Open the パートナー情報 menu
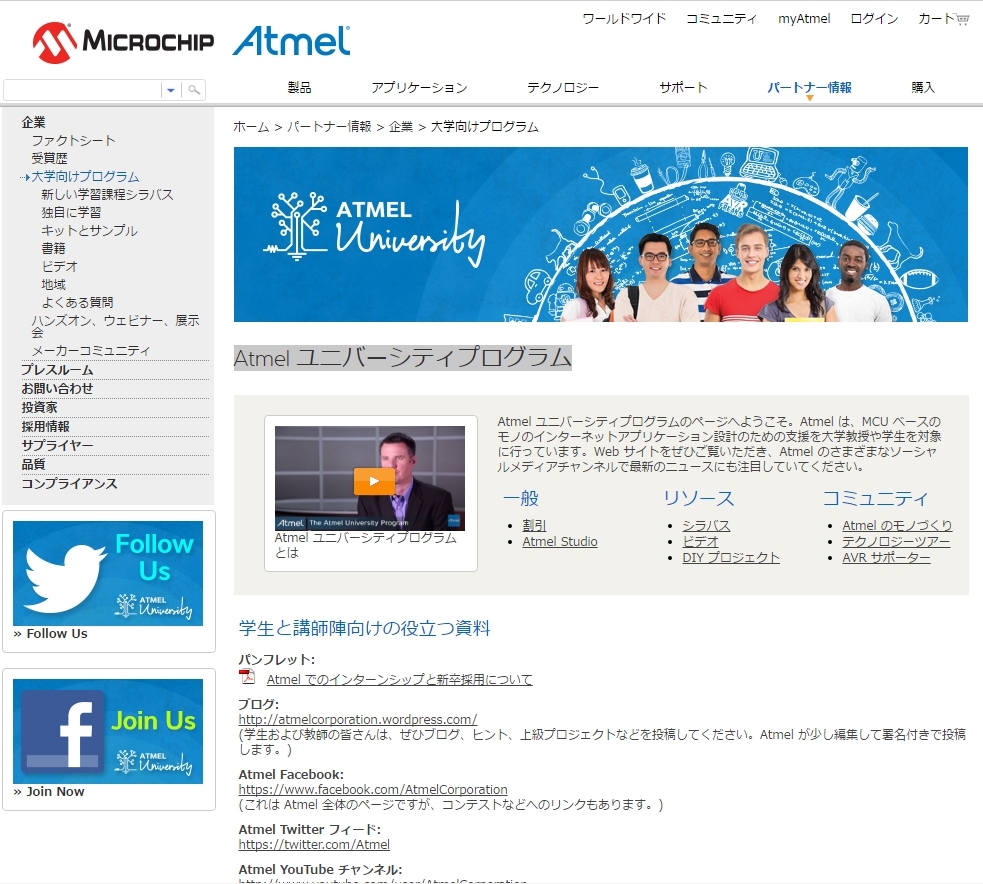Image resolution: width=983 pixels, height=884 pixels. point(809,88)
